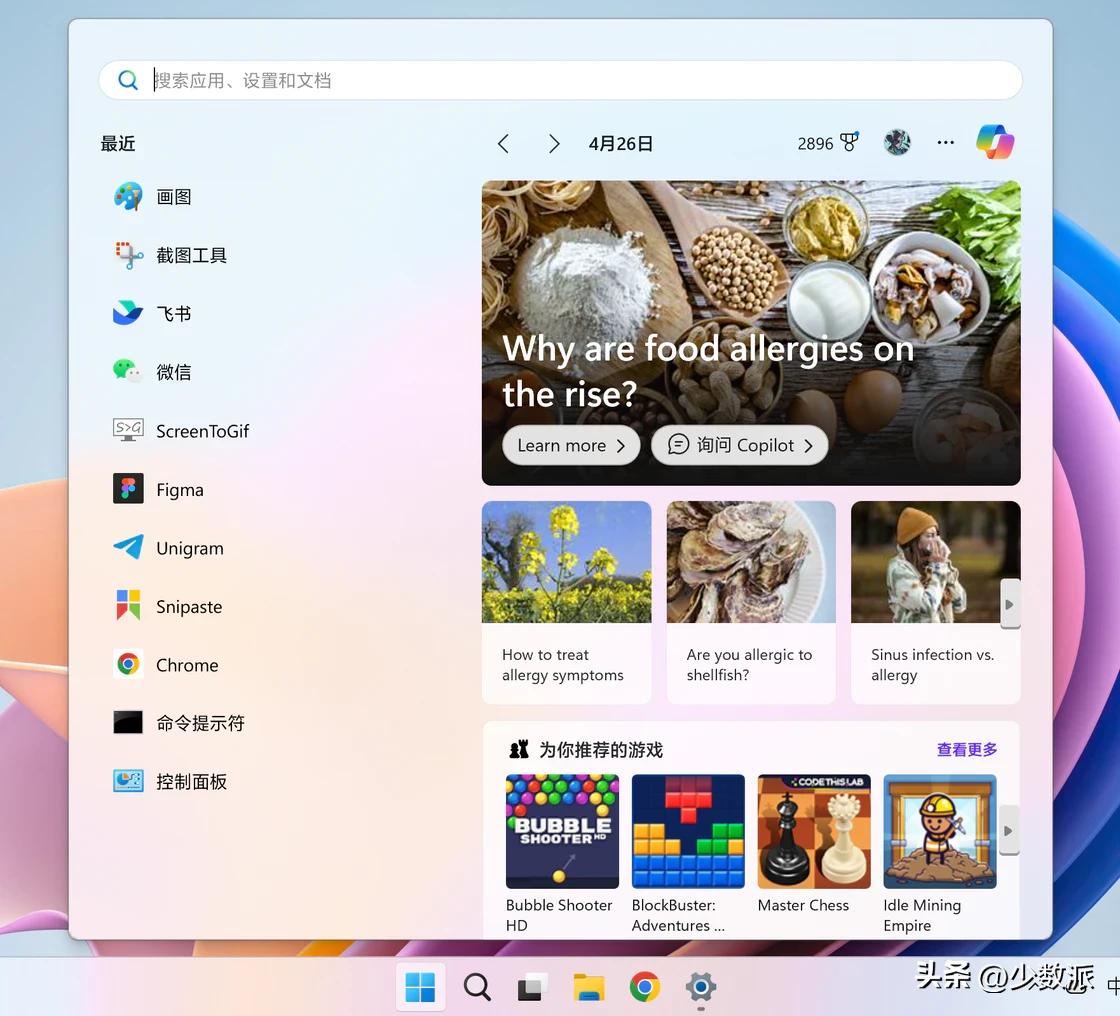Open the Figma app icon
Screen dimensions: 1120x1016
coord(128,489)
